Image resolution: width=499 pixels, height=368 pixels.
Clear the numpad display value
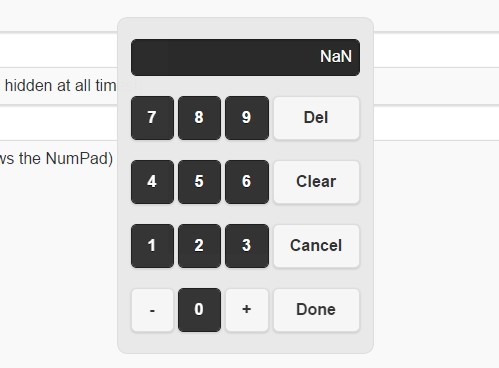[316, 182]
